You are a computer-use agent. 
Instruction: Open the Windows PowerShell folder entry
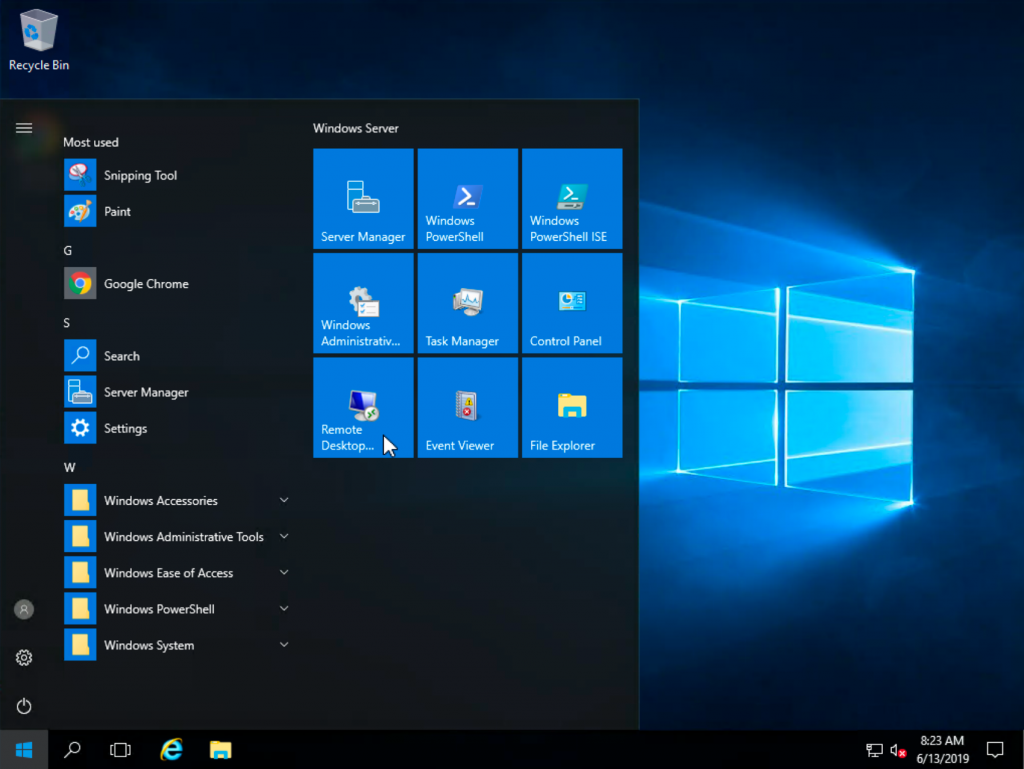pos(178,608)
